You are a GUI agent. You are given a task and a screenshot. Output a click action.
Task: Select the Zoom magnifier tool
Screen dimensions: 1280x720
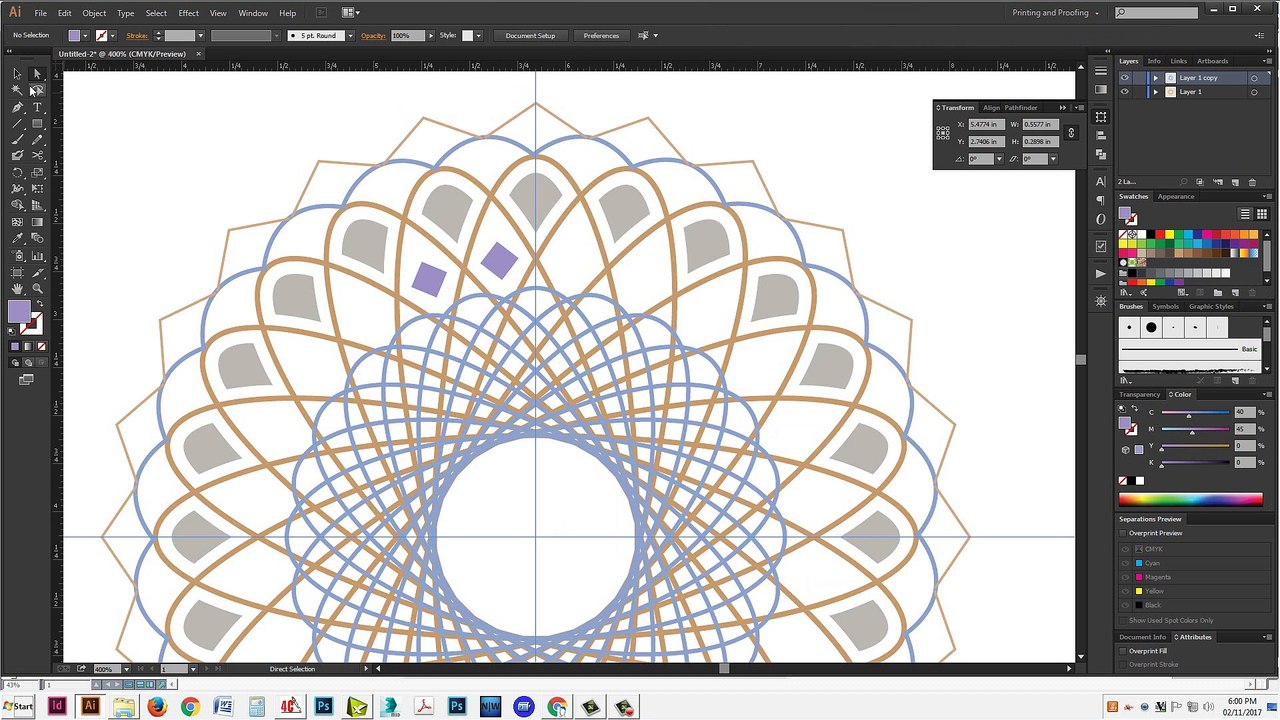(x=37, y=289)
